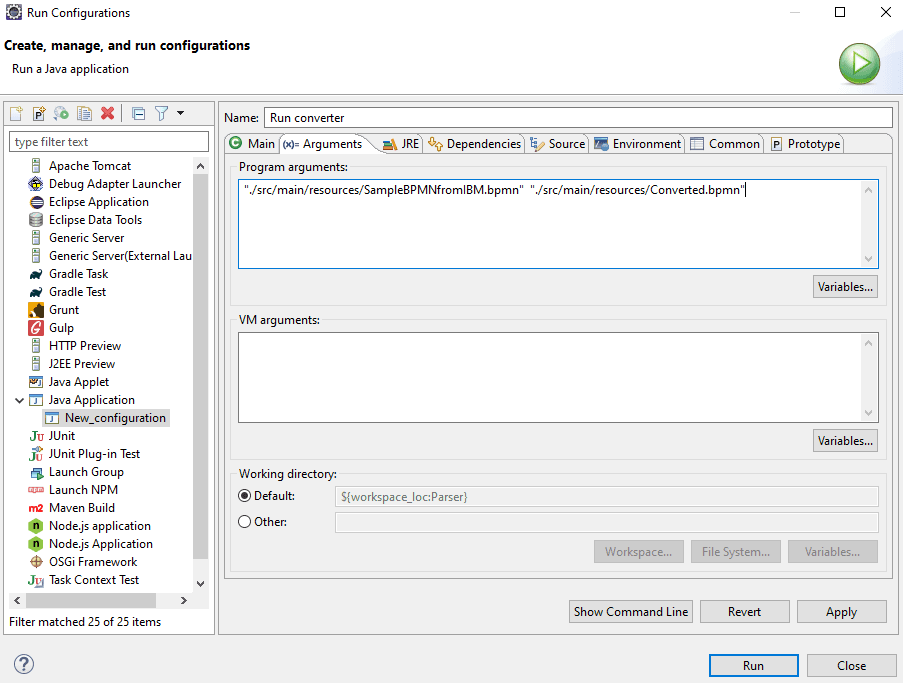Open filter dropdown arrow in toolbar
Image resolution: width=903 pixels, height=683 pixels.
(x=180, y=113)
